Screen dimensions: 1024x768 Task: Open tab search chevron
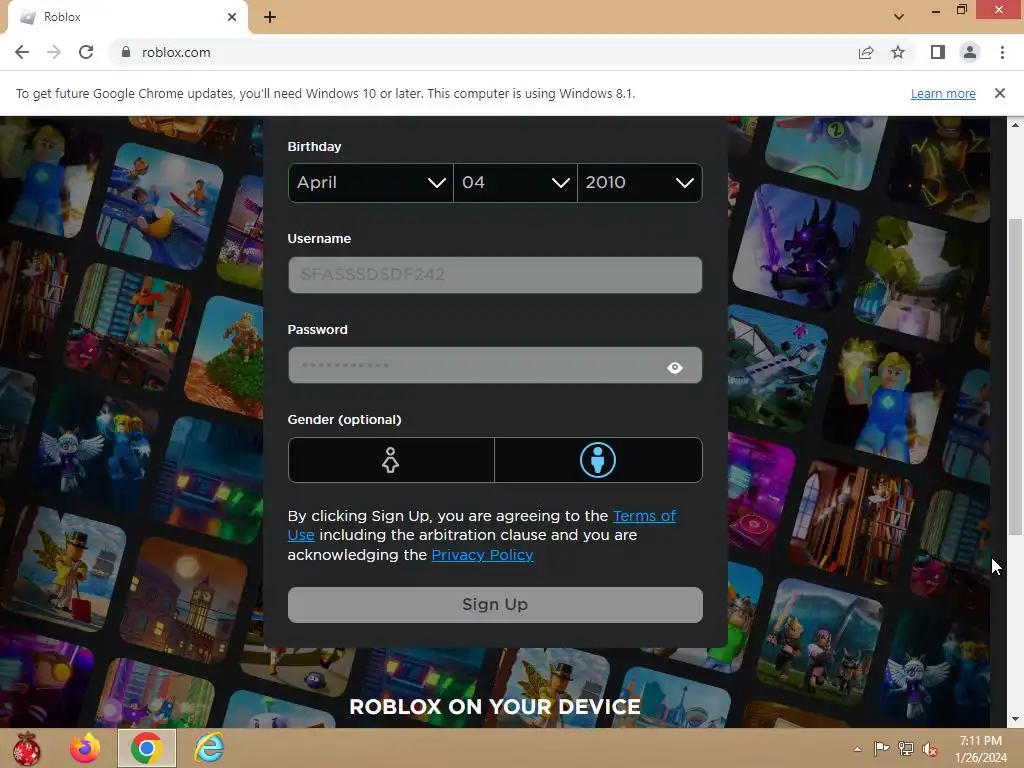point(899,17)
